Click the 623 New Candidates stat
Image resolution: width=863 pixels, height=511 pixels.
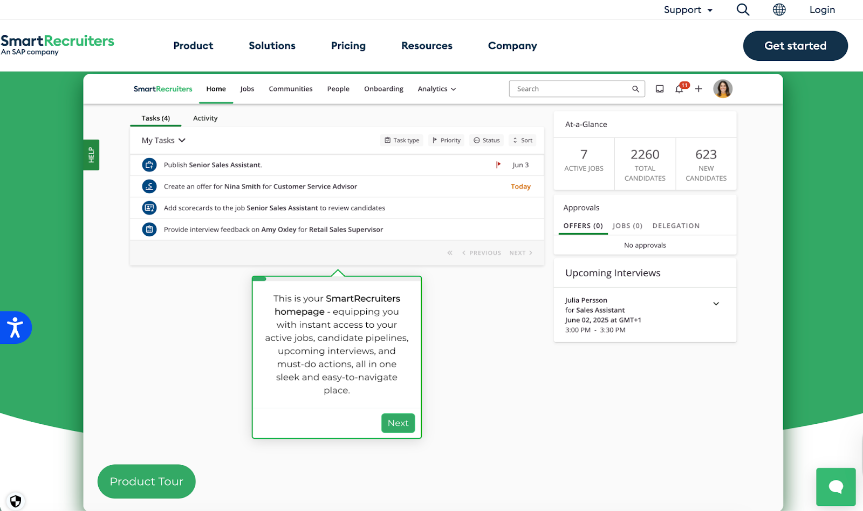(706, 165)
